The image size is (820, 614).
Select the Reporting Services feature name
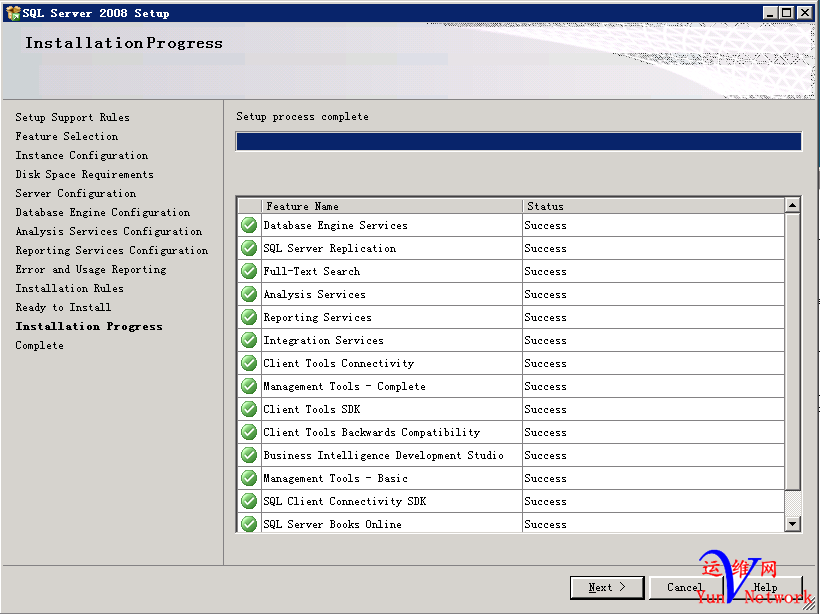[317, 317]
